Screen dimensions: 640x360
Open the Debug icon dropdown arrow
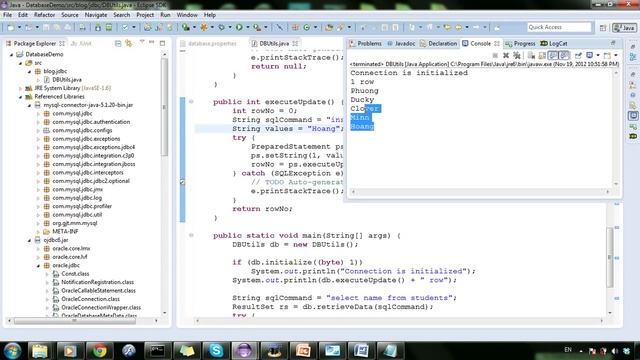[229, 27]
